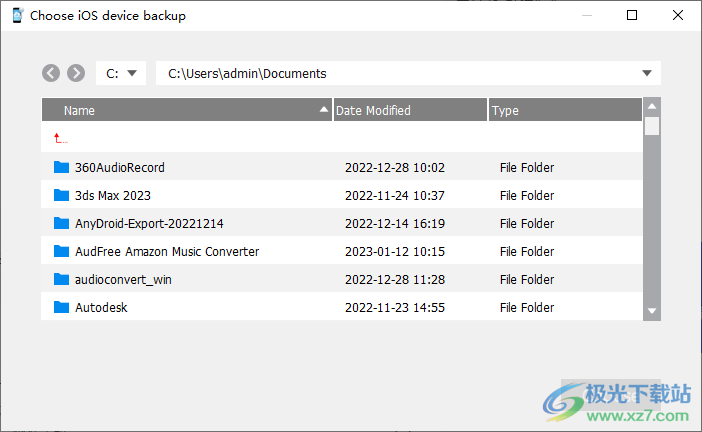Click the vertical scrollbar thumb
This screenshot has width=702, height=432.
pyautogui.click(x=652, y=126)
